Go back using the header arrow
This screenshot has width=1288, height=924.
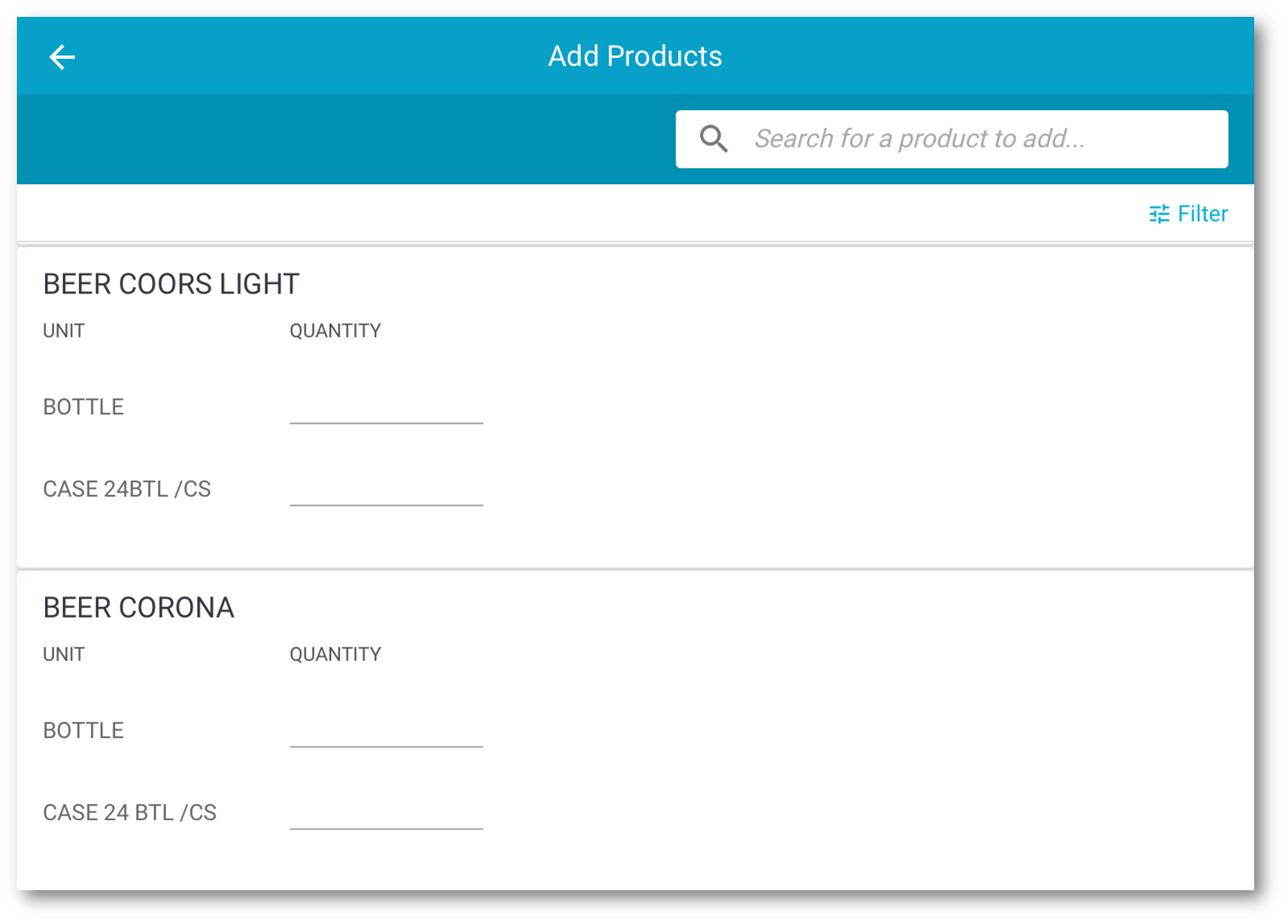62,57
